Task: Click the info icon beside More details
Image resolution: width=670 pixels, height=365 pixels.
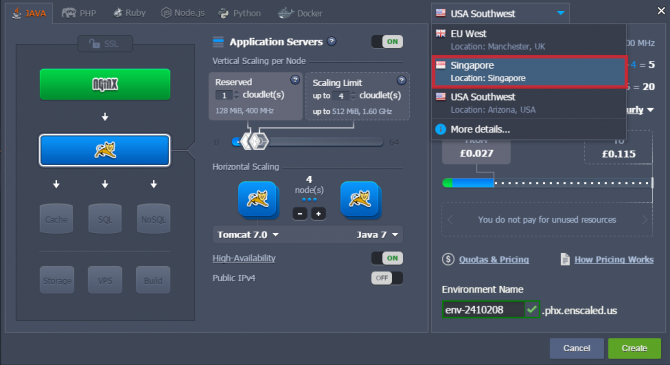Action: [x=441, y=129]
